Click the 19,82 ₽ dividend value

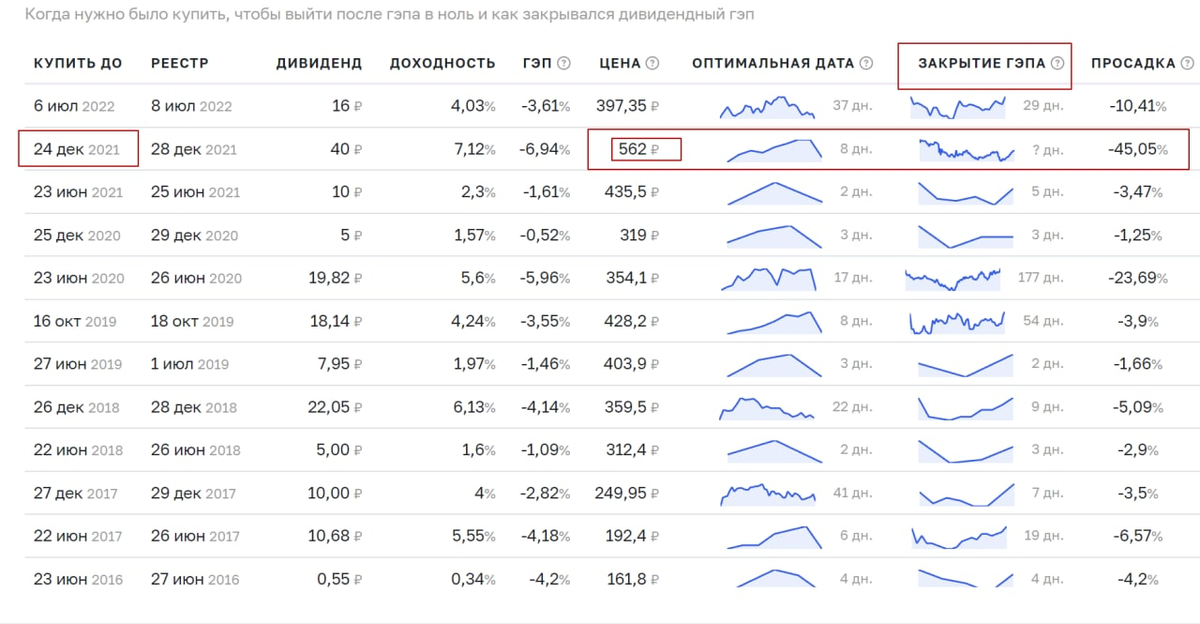[335, 278]
